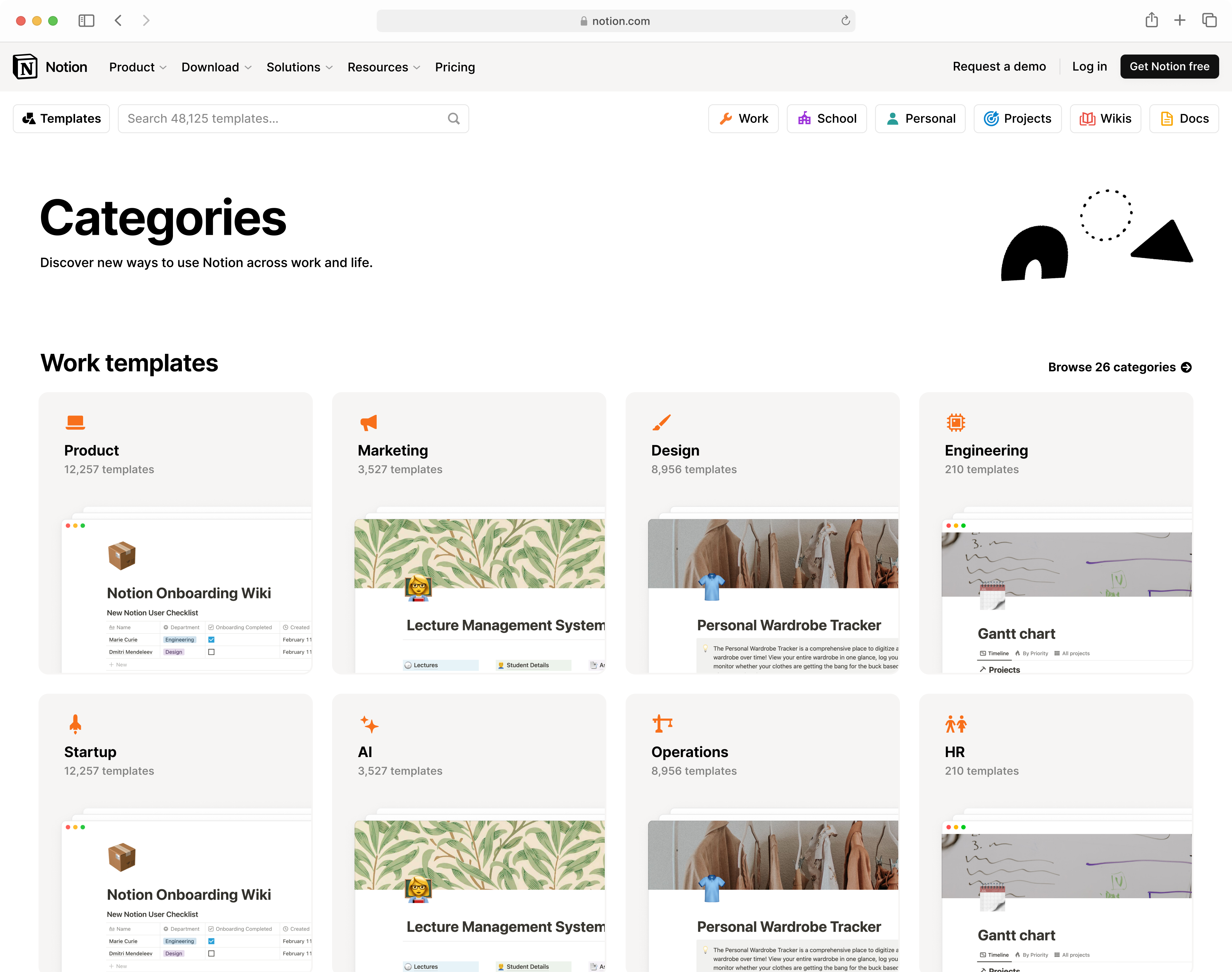Click the Log in link
The height and width of the screenshot is (972, 1232).
coord(1089,67)
